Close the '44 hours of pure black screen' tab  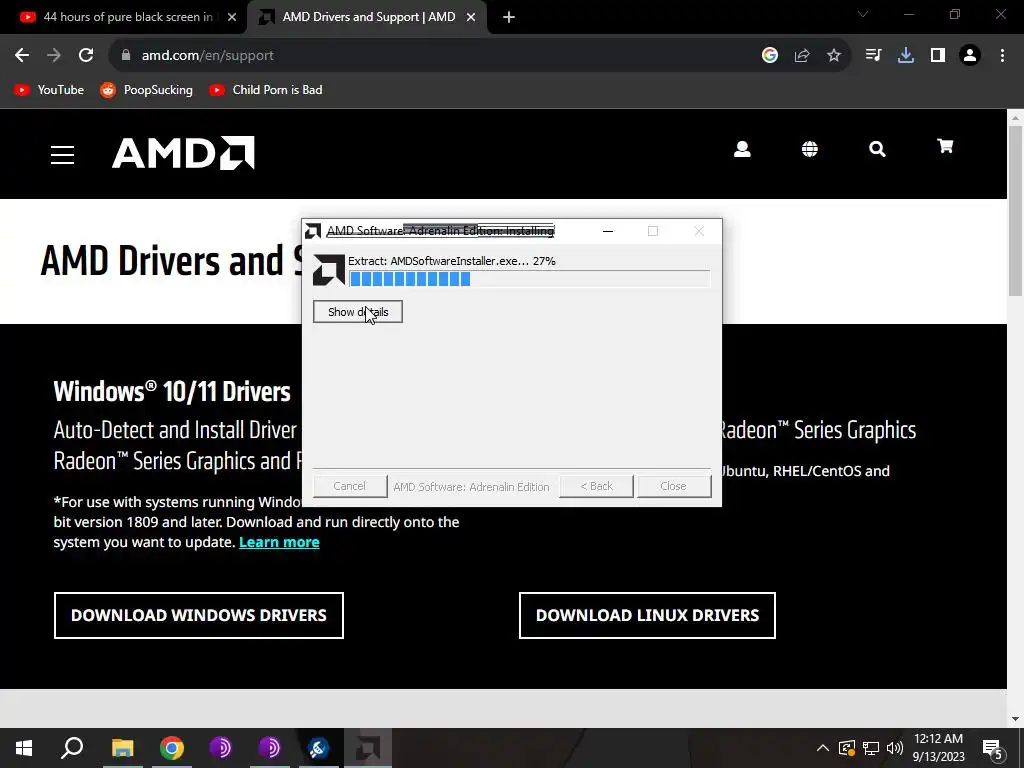[232, 17]
